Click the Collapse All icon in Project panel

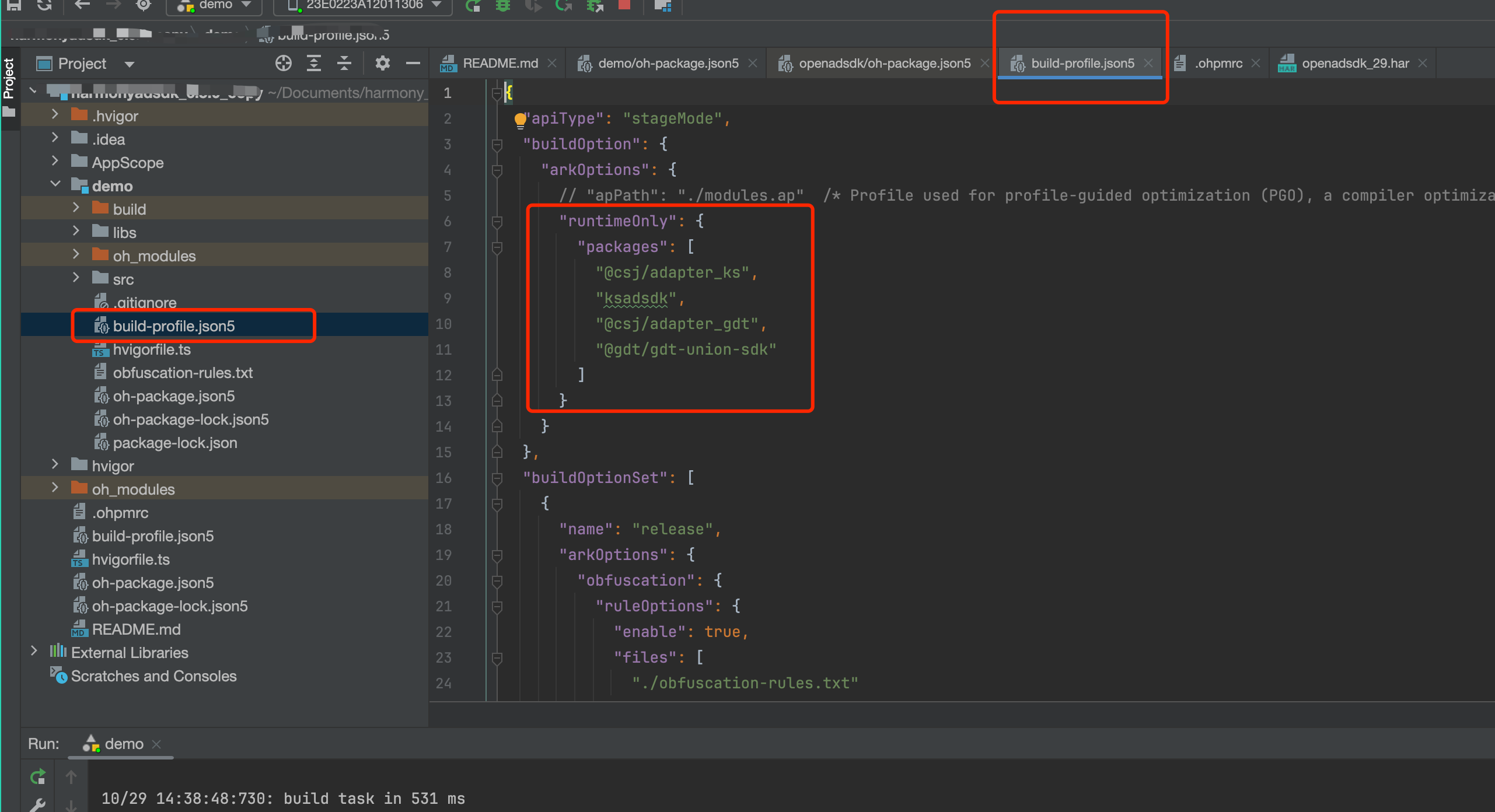point(344,63)
